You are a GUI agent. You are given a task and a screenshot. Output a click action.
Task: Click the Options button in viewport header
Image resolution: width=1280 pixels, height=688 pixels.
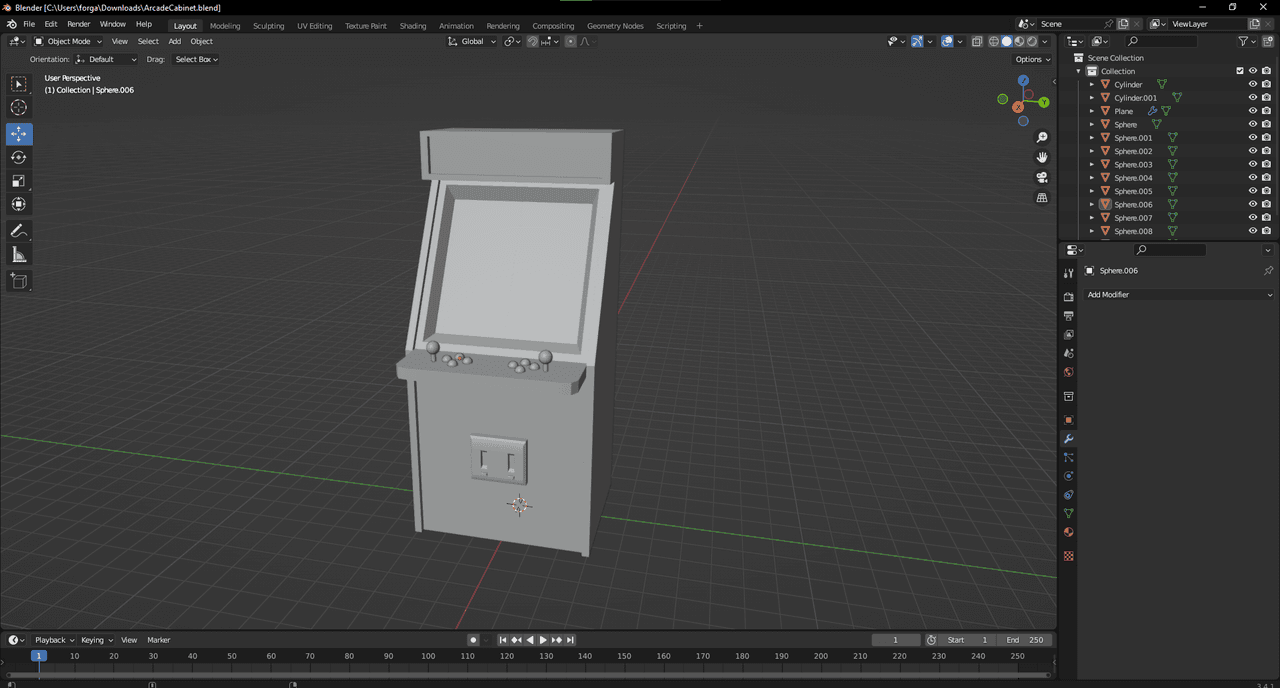click(1033, 59)
